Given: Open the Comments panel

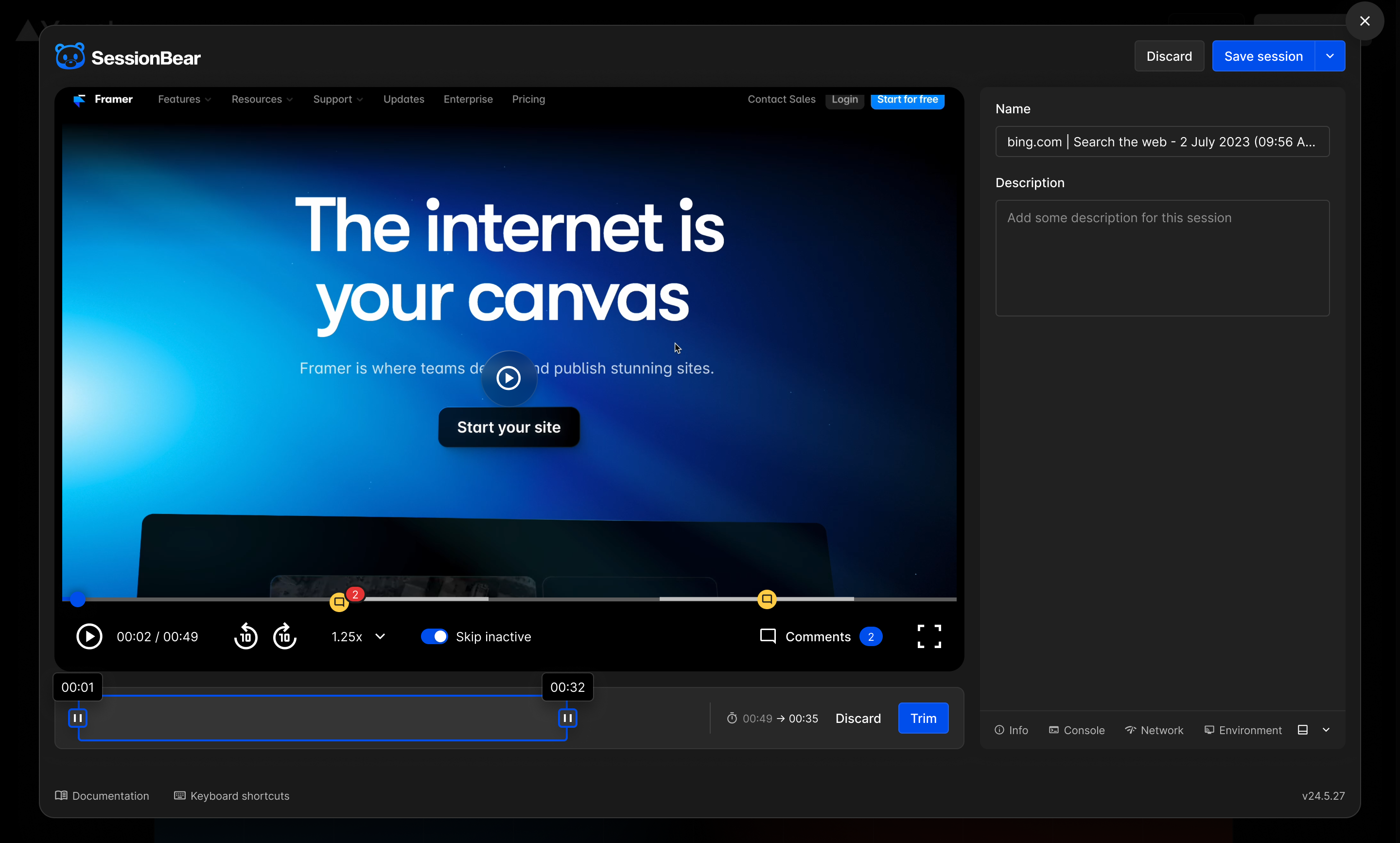Looking at the screenshot, I should point(821,636).
